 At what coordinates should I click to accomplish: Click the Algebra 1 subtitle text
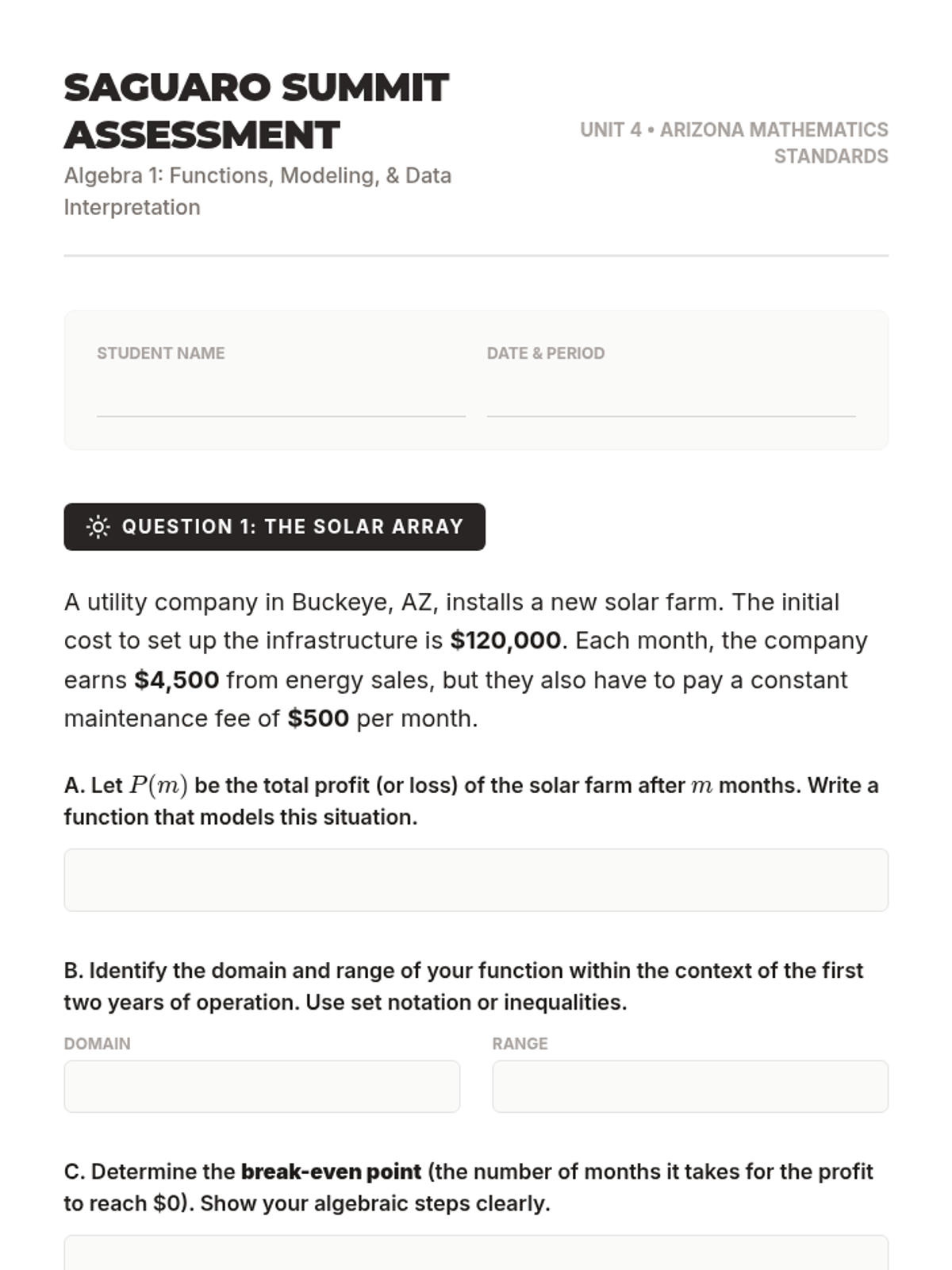tap(258, 191)
